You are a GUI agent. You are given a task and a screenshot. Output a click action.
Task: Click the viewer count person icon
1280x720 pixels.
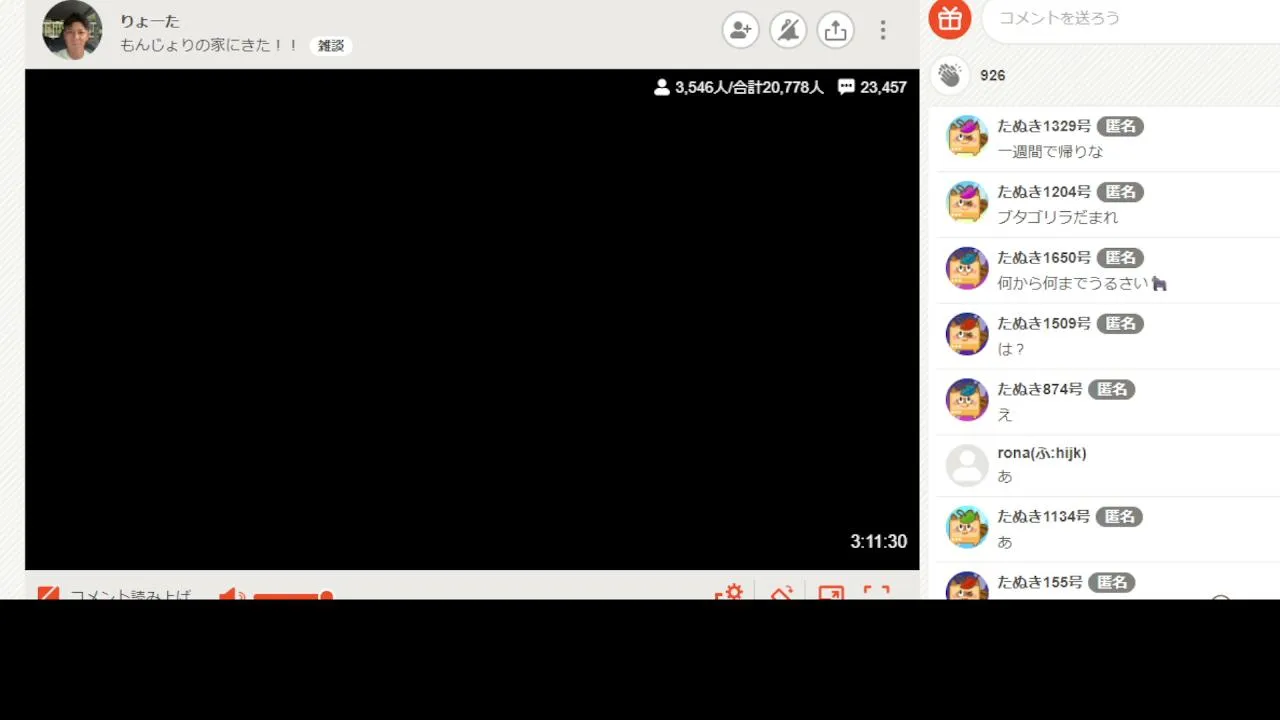661,87
